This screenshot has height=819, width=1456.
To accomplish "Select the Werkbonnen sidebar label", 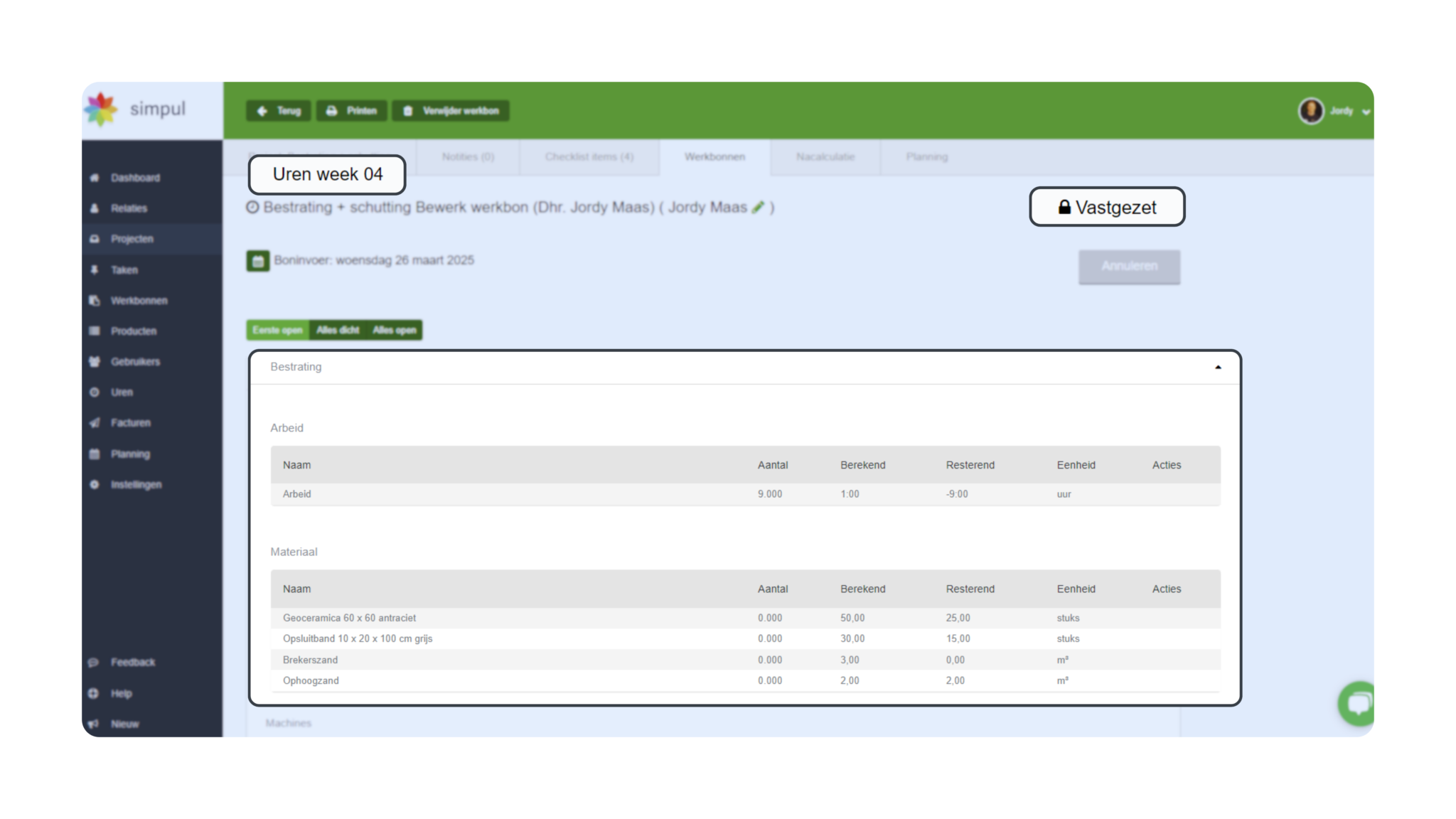I will pos(139,301).
